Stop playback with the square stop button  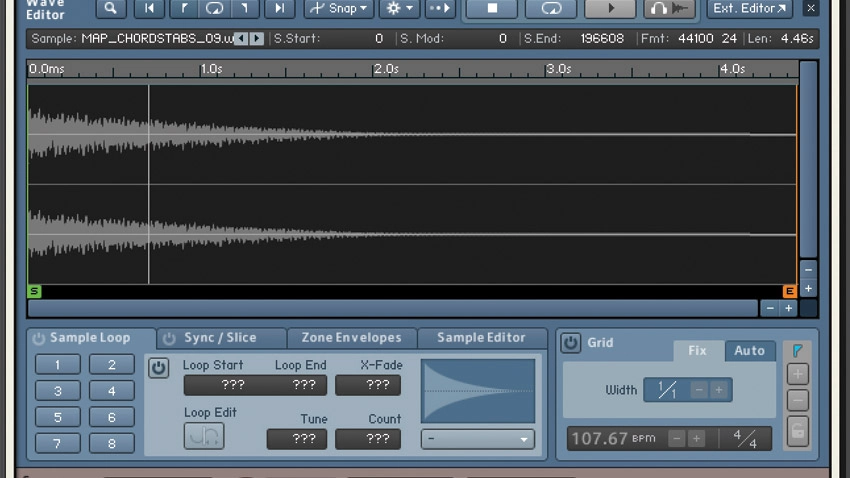[492, 8]
